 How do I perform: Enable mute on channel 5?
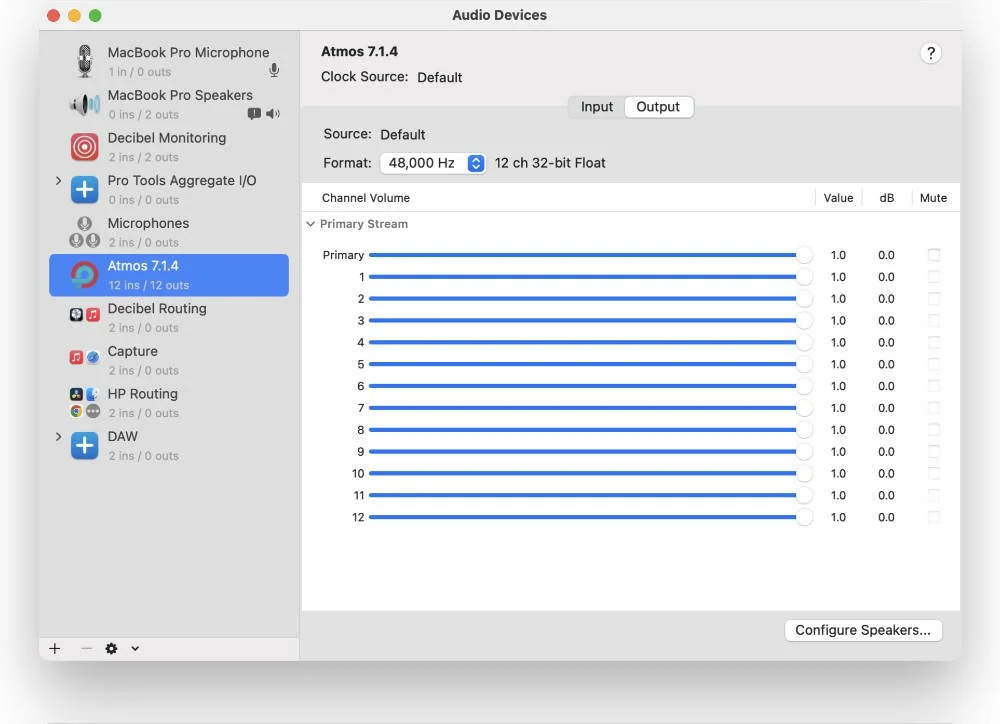coord(933,364)
